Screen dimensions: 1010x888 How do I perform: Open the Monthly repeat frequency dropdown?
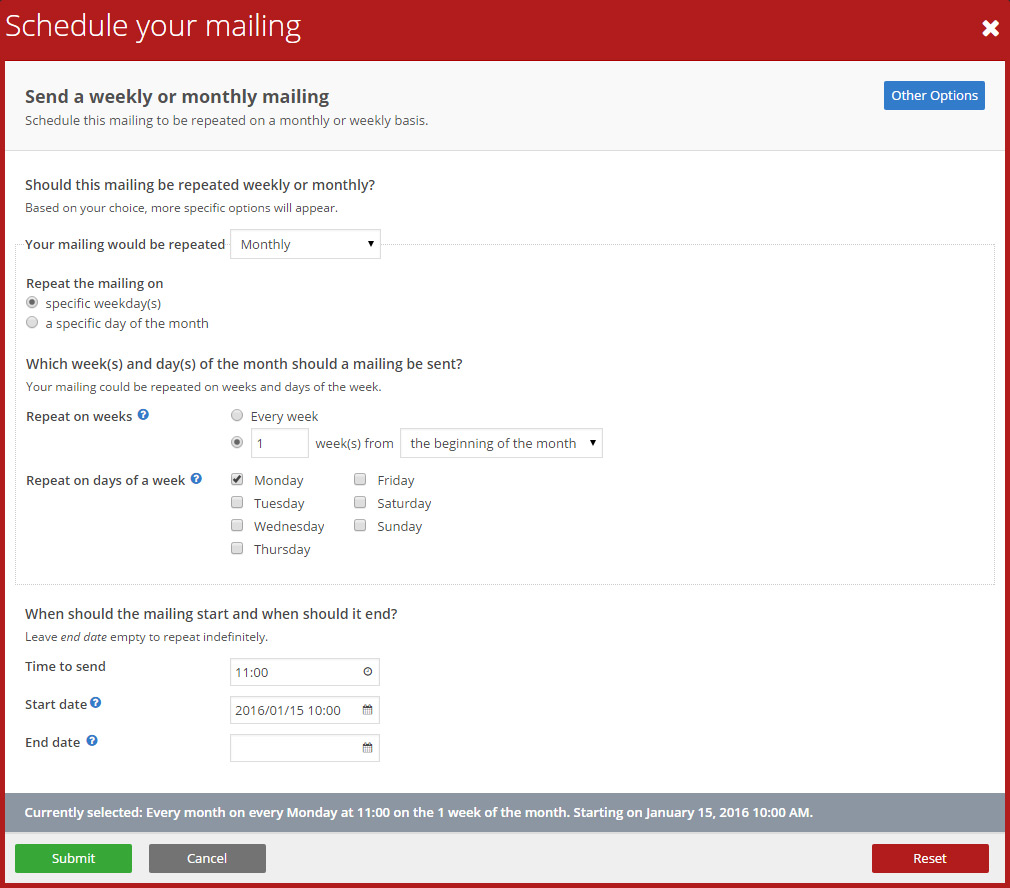pyautogui.click(x=305, y=244)
